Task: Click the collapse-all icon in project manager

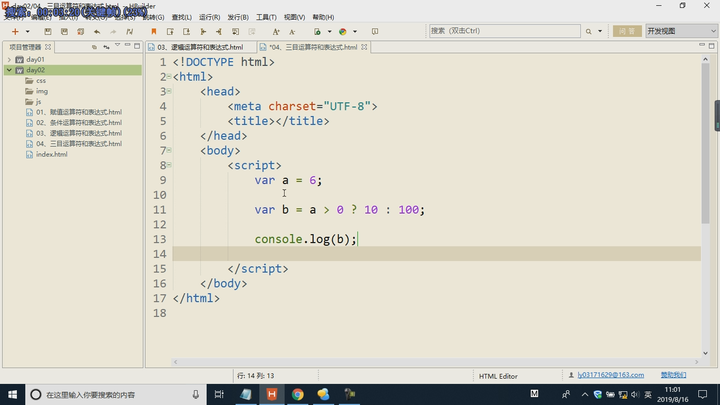Action: click(94, 47)
